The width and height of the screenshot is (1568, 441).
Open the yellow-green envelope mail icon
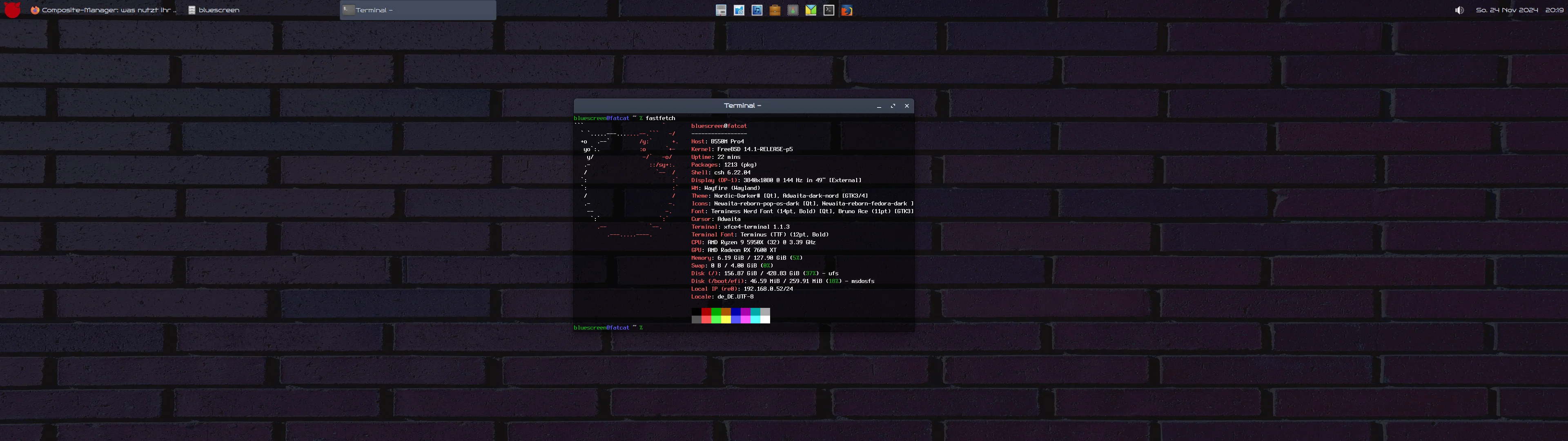coord(811,10)
